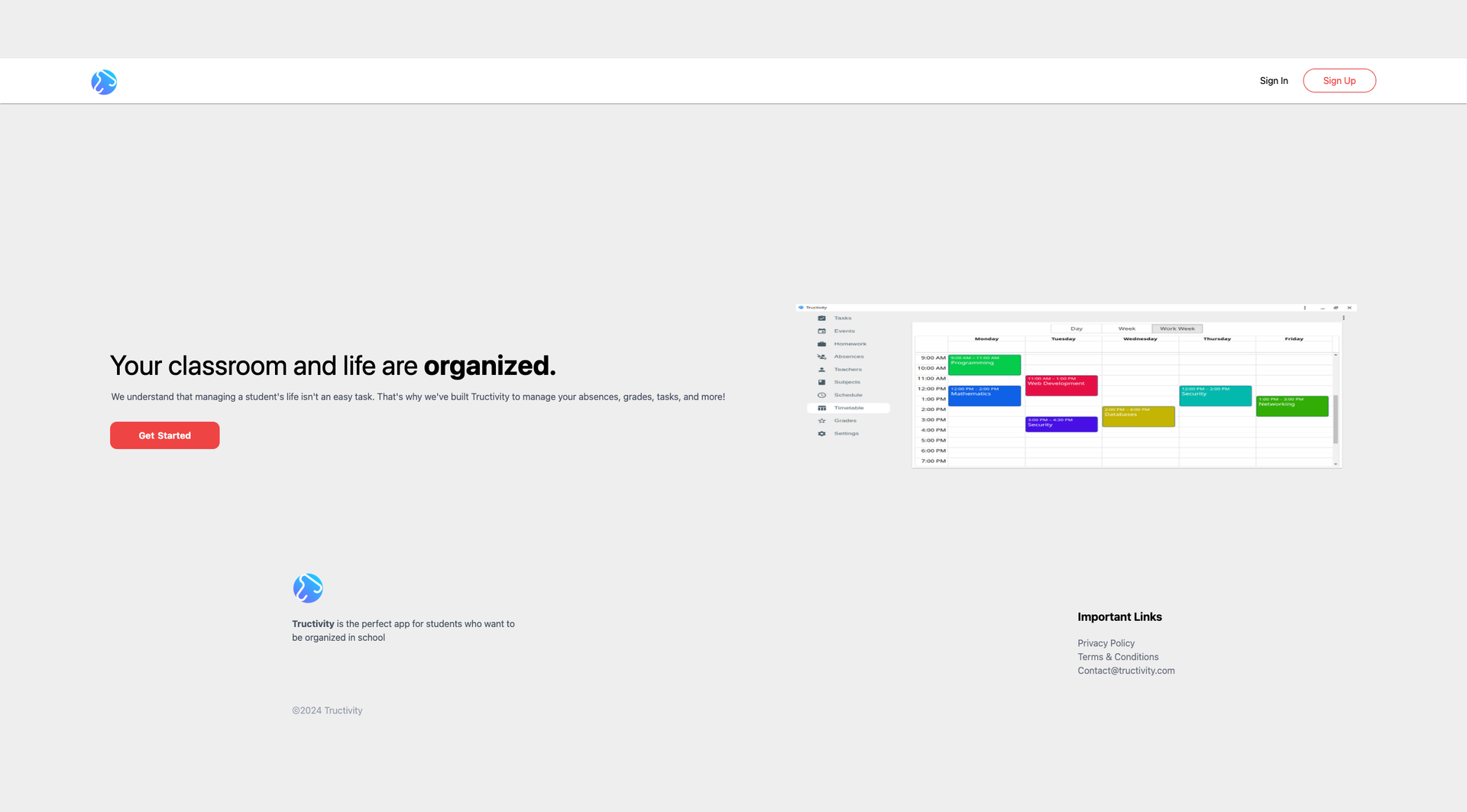This screenshot has height=812, width=1467.
Task: Click the green Programming event block
Action: point(985,364)
